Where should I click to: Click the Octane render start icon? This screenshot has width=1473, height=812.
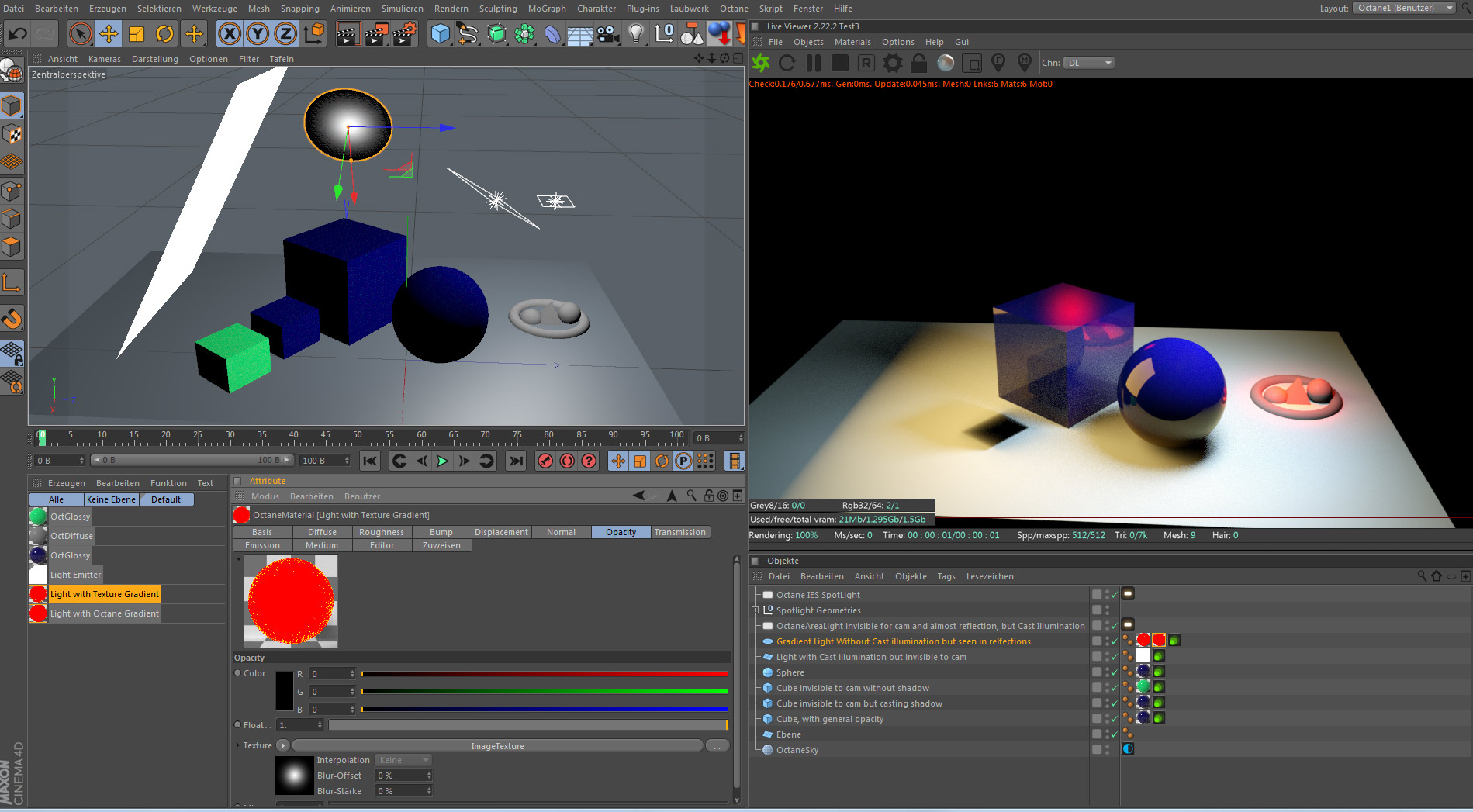(761, 64)
